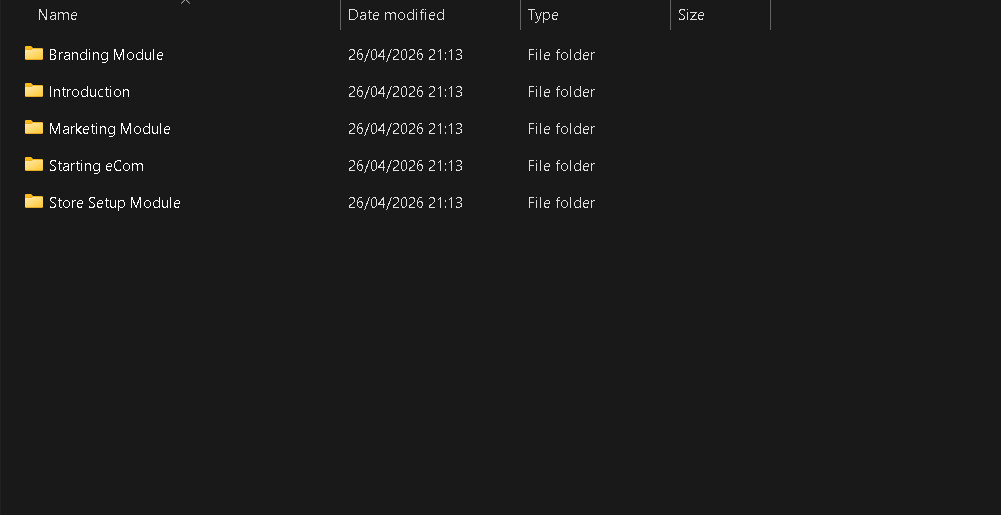Toggle the sort direction arrow above Name
Viewport: 1001px width, 515px height.
point(185,3)
